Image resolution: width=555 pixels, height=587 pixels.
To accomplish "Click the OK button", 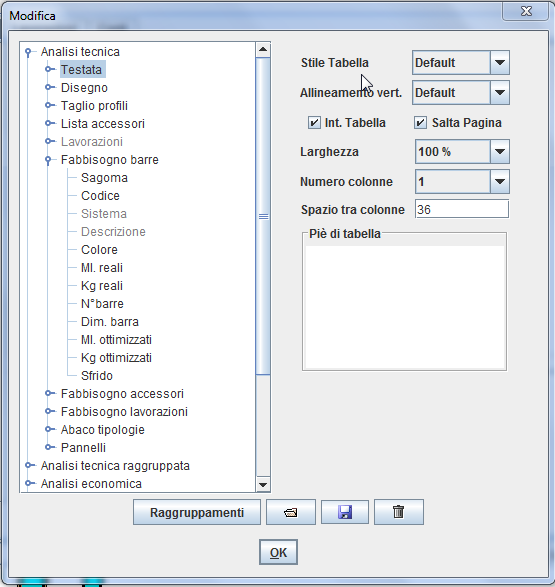I will (278, 552).
